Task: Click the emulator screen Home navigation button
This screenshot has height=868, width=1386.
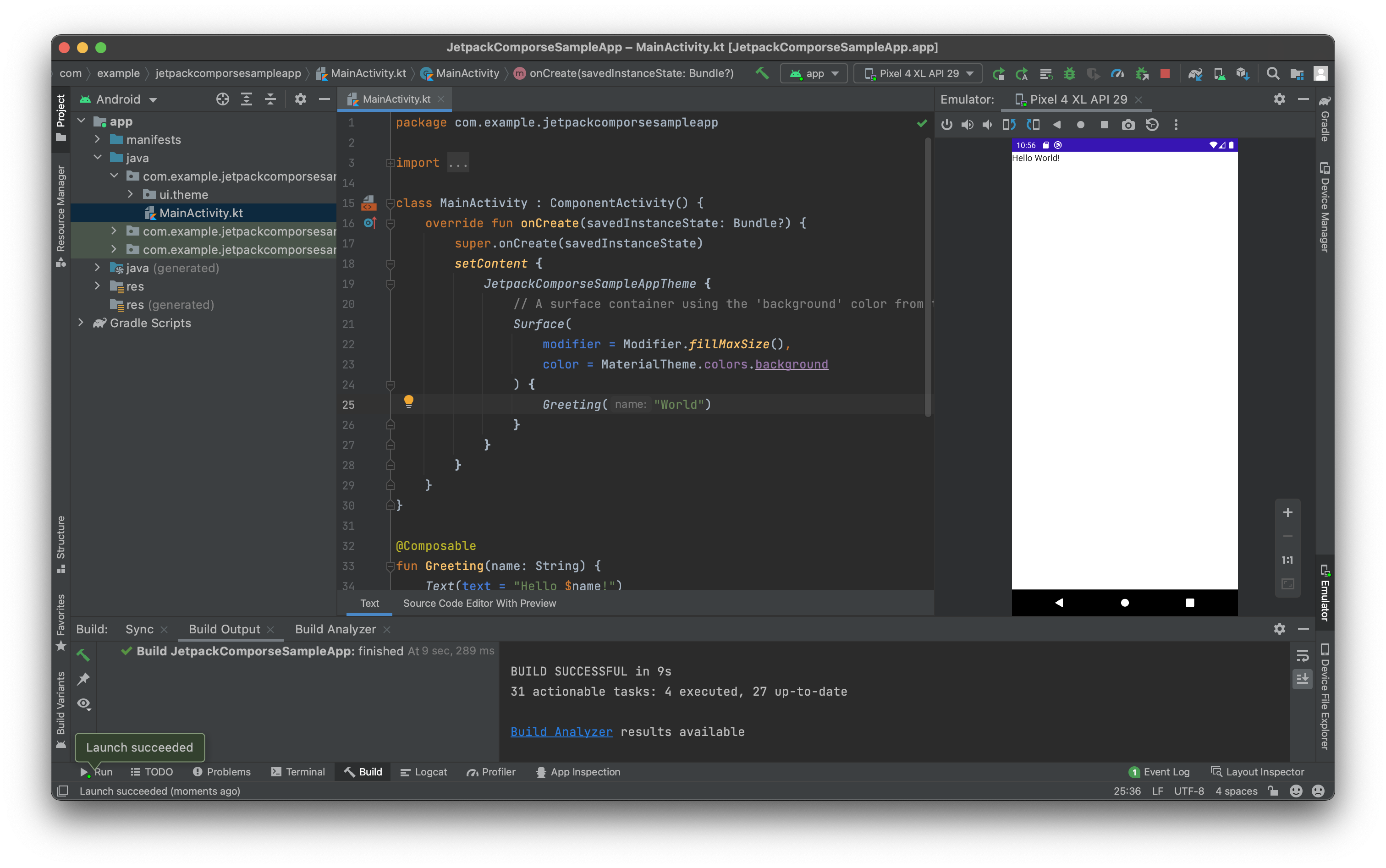Action: click(1125, 602)
